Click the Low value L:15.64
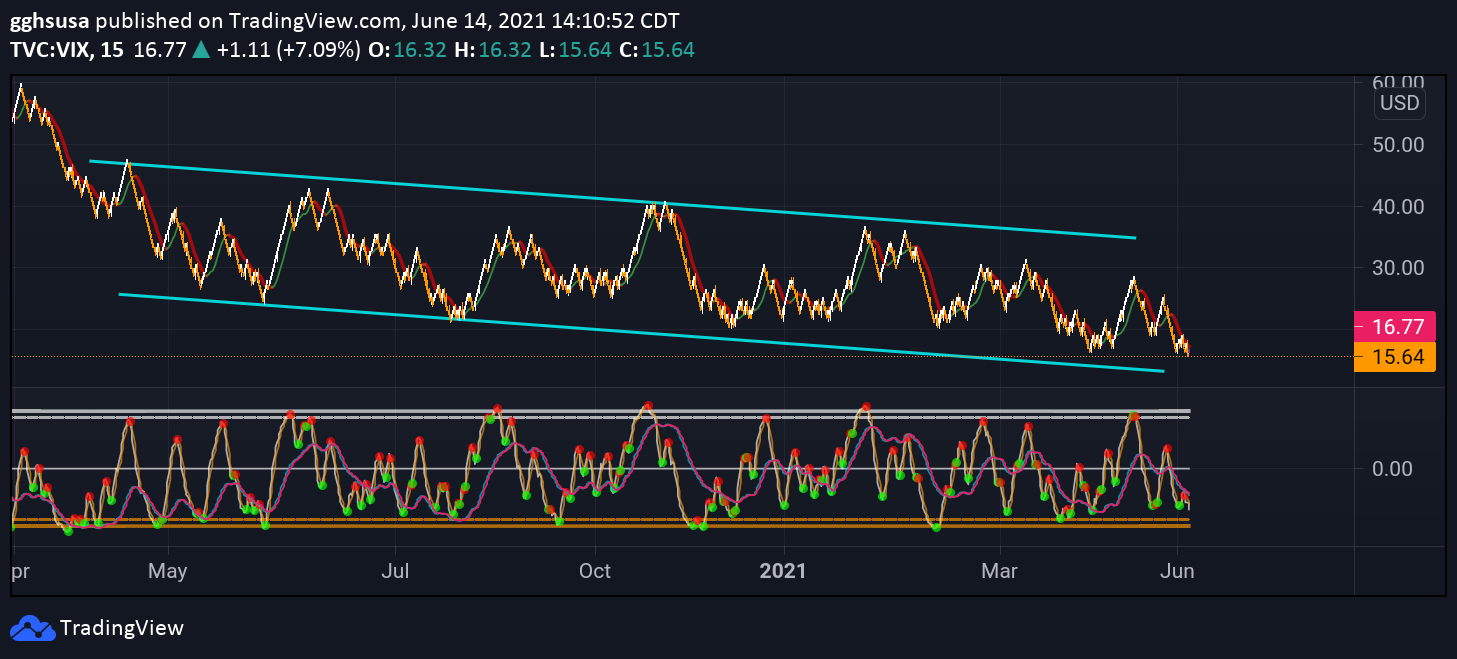1457x659 pixels. click(x=574, y=50)
